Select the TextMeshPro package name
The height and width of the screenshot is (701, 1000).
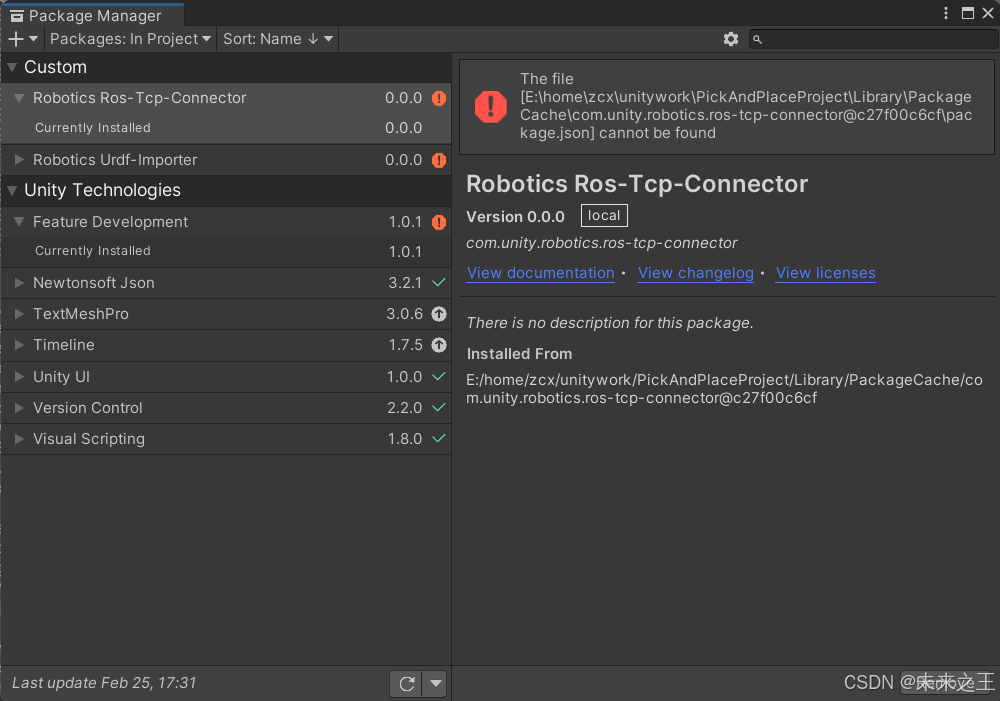(81, 314)
